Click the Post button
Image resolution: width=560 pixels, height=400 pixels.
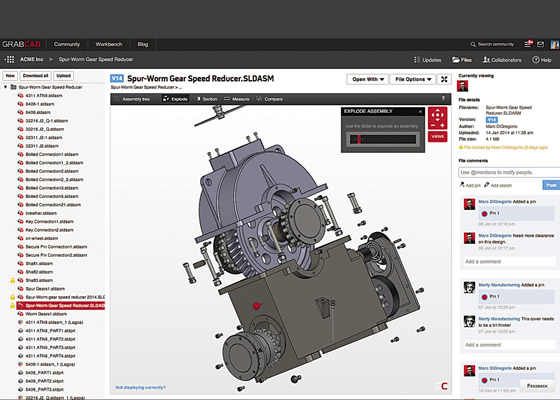point(551,185)
